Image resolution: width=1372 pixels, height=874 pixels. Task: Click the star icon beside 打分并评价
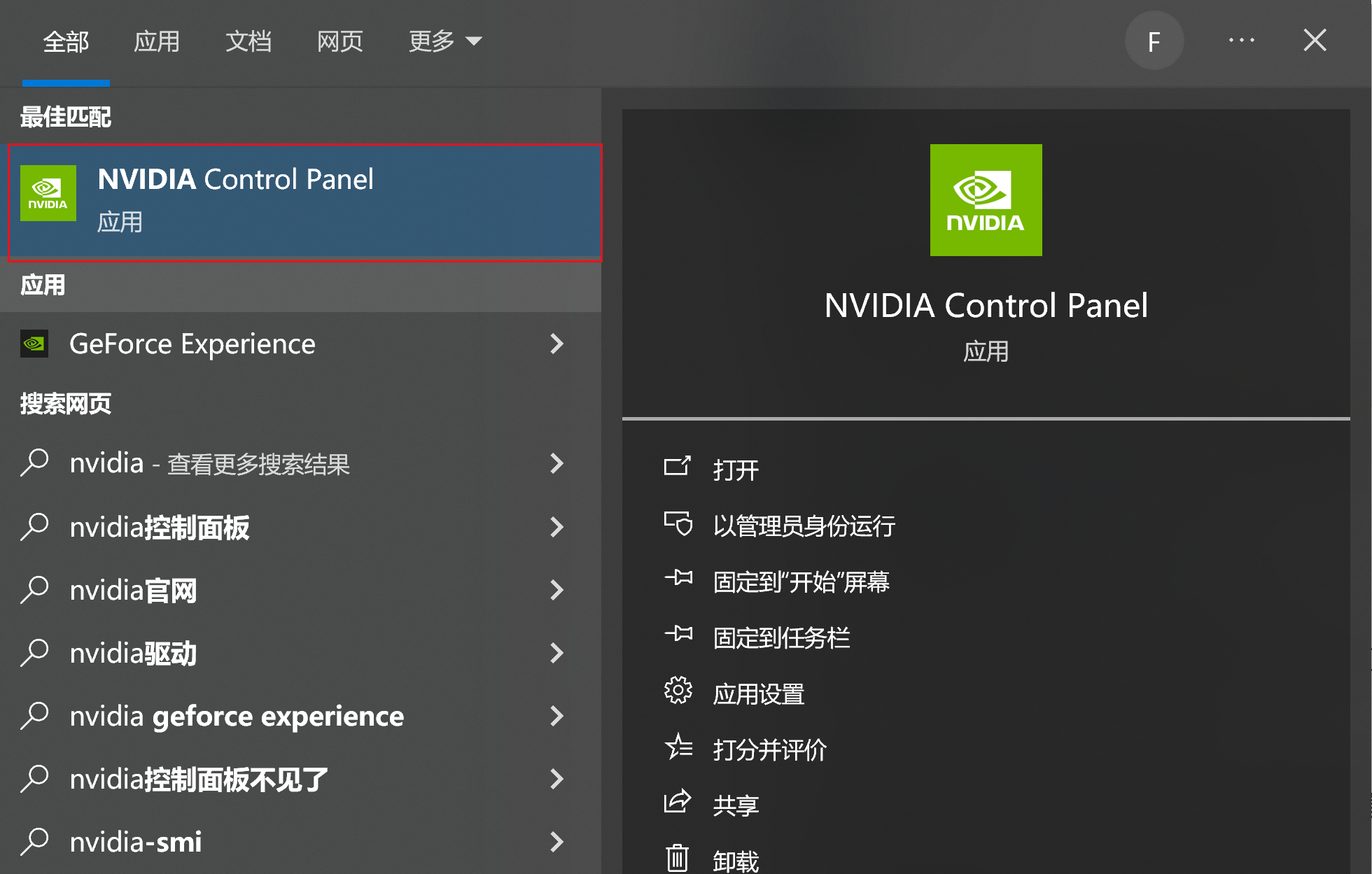pyautogui.click(x=678, y=747)
